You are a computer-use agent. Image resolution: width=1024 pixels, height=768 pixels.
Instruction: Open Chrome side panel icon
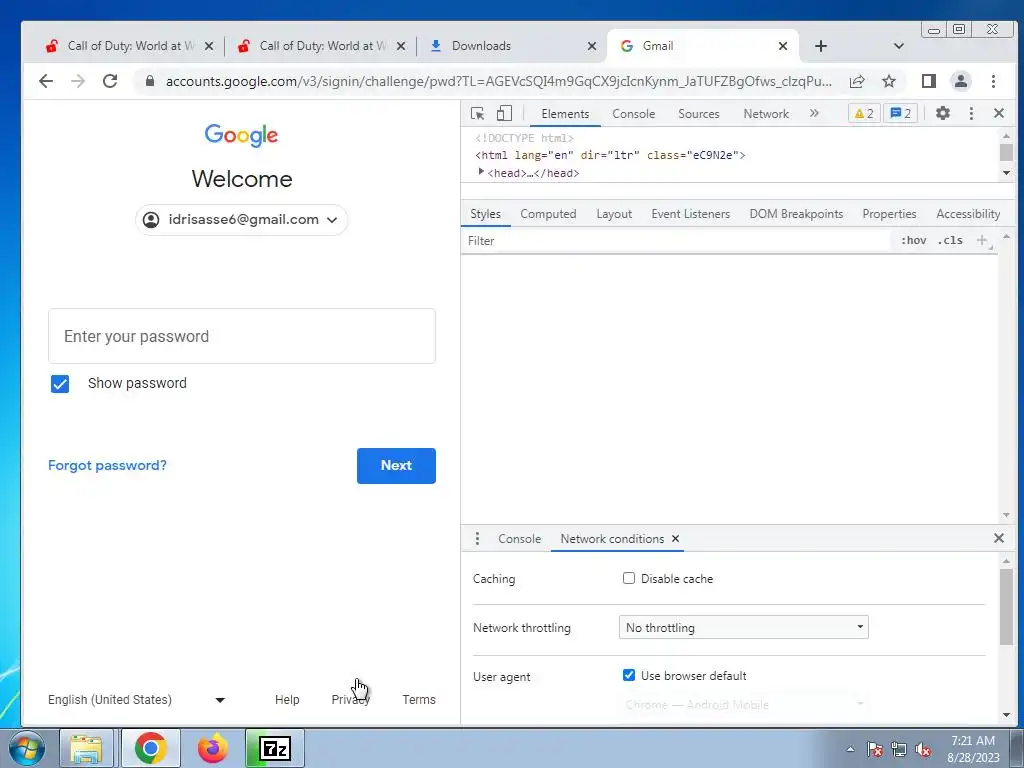(x=929, y=81)
